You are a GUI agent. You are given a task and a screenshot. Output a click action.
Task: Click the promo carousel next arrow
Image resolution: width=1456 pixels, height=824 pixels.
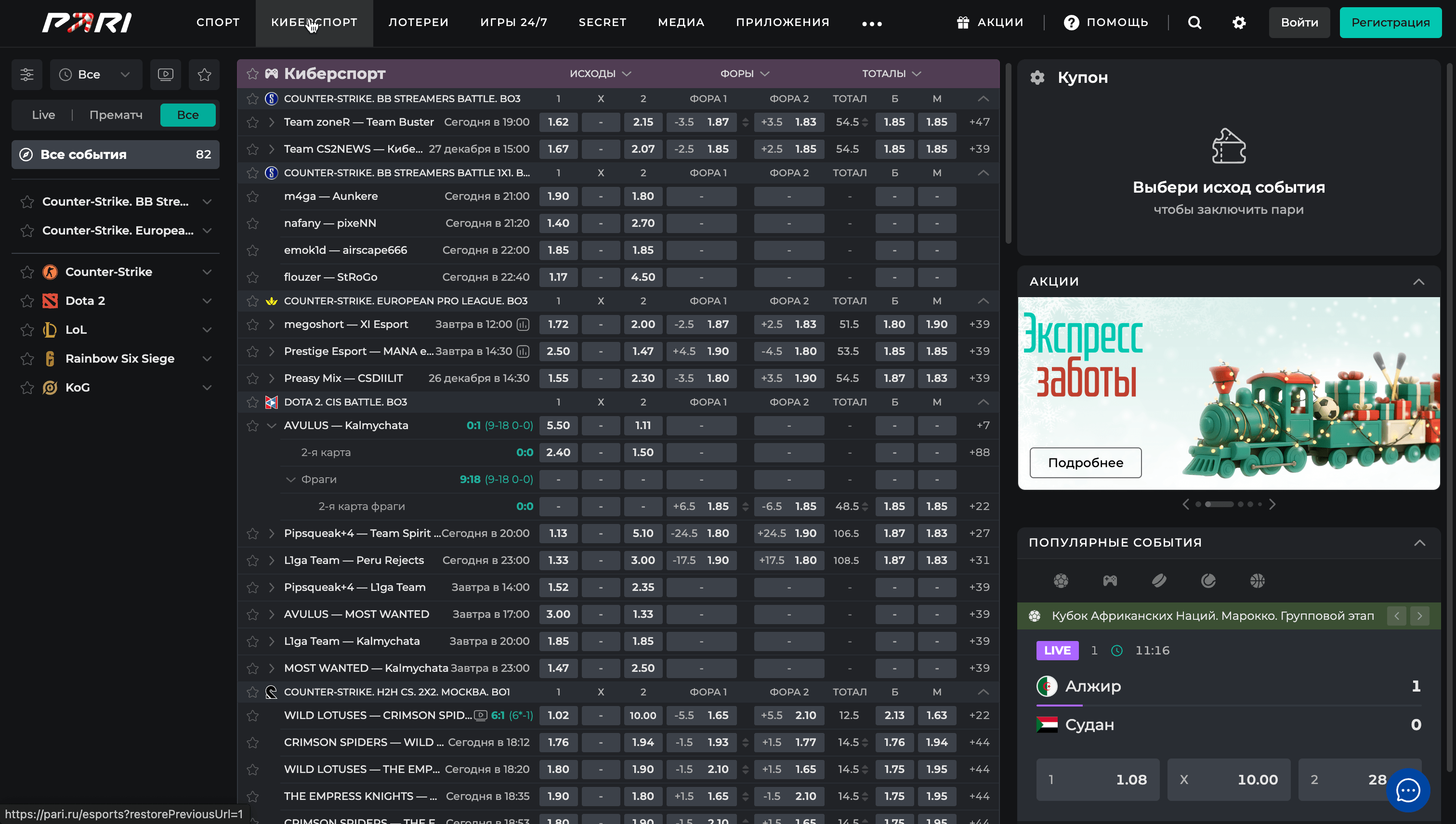1272,504
